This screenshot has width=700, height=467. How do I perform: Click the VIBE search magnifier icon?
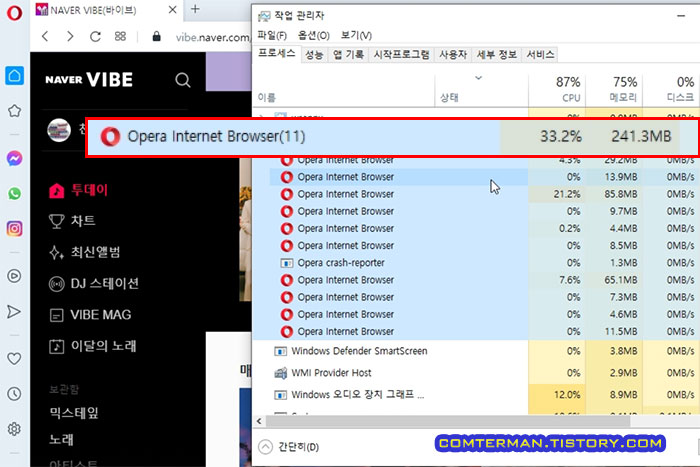tap(183, 80)
